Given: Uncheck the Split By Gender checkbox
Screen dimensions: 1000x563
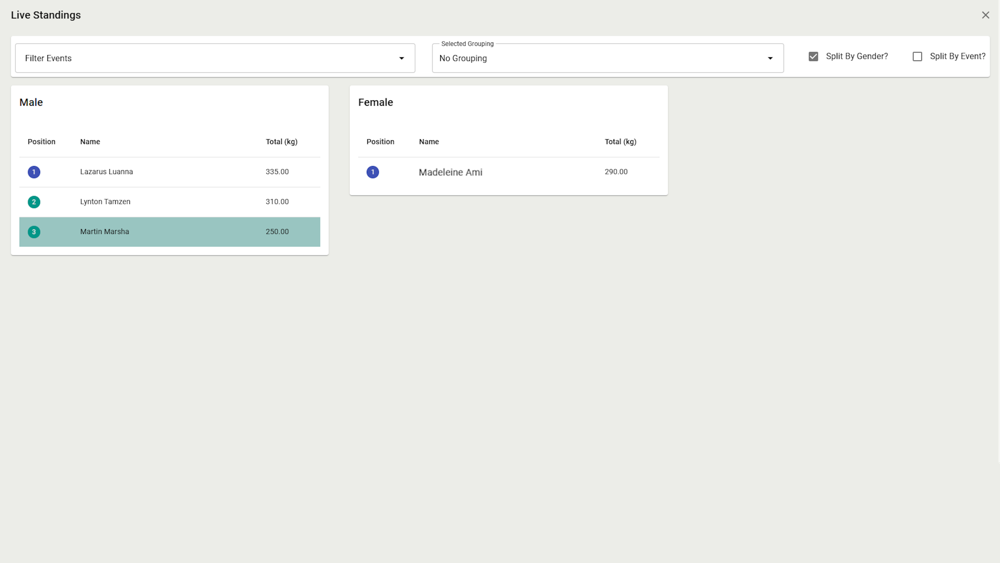Looking at the screenshot, I should pyautogui.click(x=813, y=56).
